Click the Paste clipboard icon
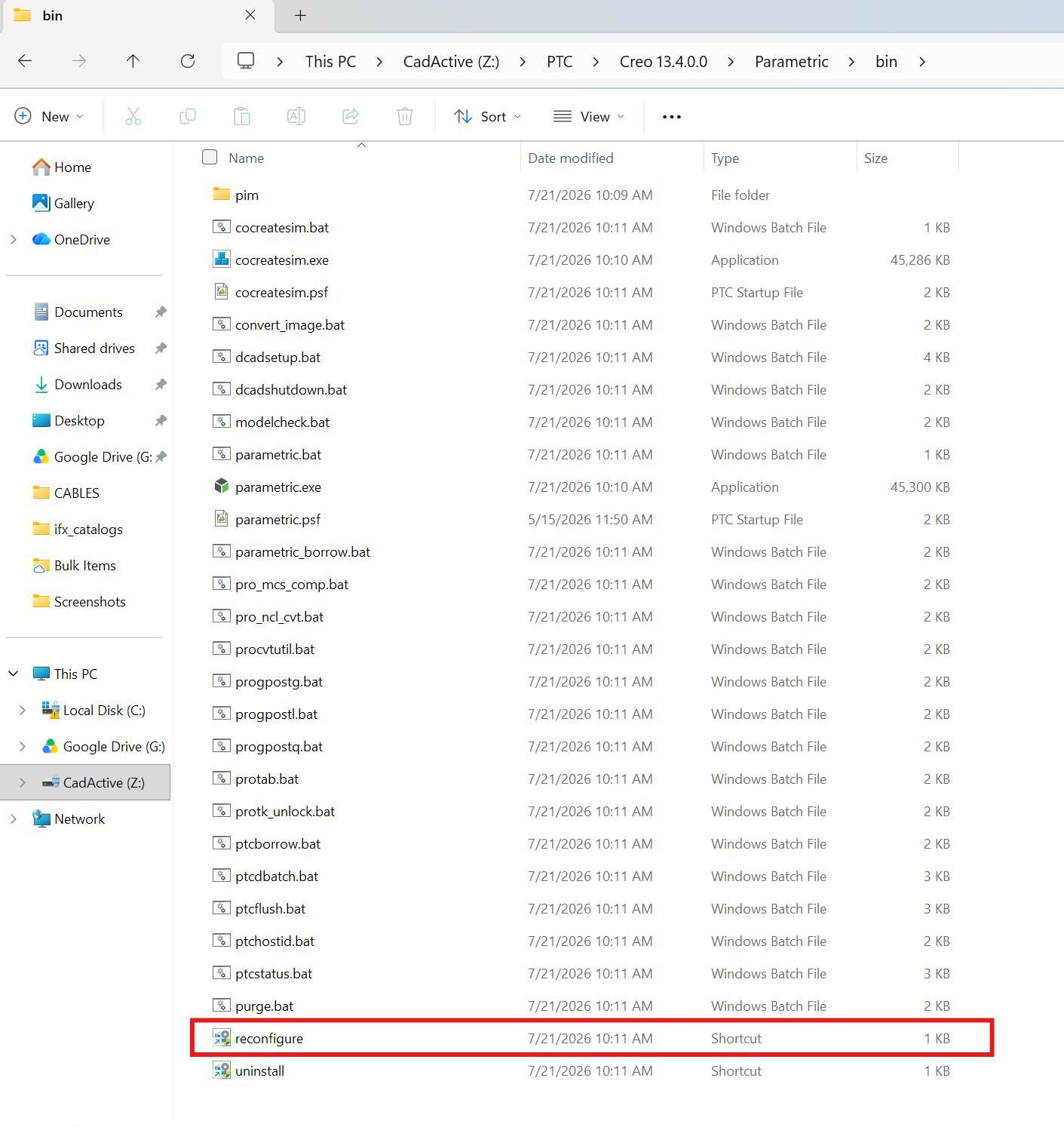This screenshot has height=1127, width=1064. click(x=242, y=116)
